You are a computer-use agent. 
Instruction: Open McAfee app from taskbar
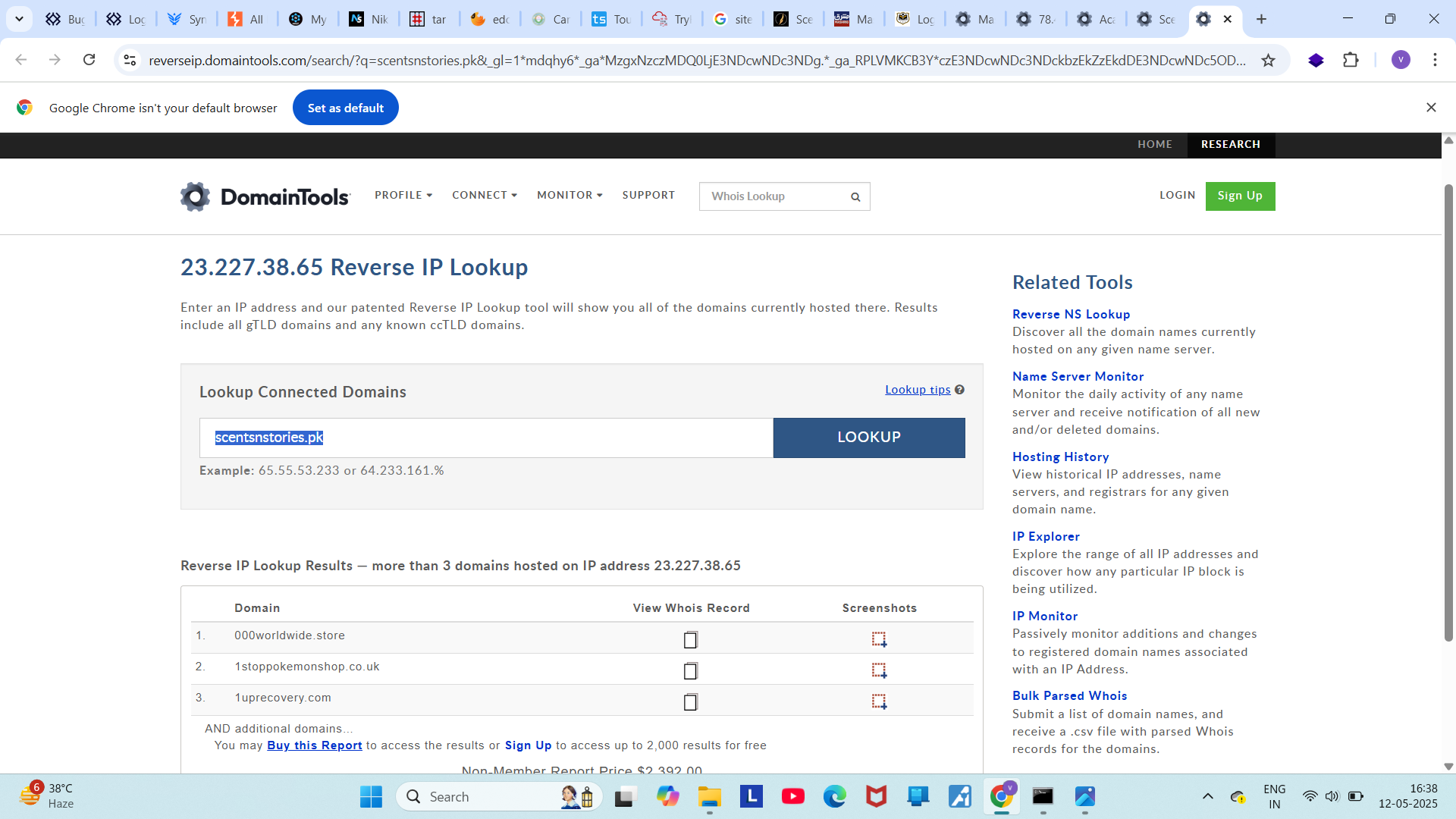tap(877, 797)
